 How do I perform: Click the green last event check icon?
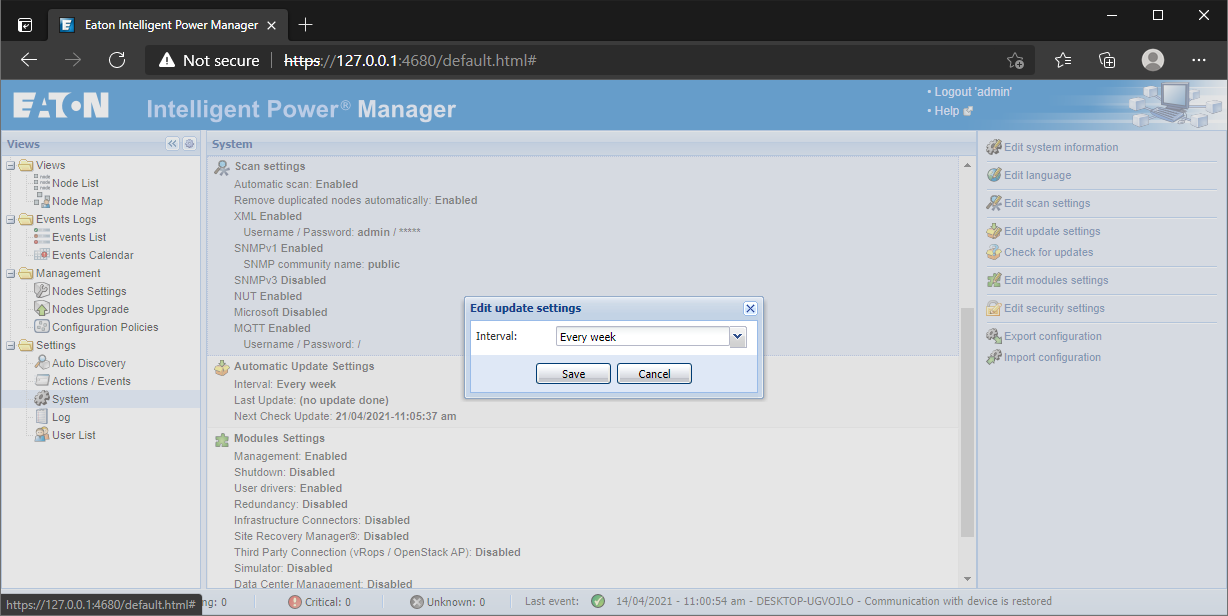[x=598, y=601]
